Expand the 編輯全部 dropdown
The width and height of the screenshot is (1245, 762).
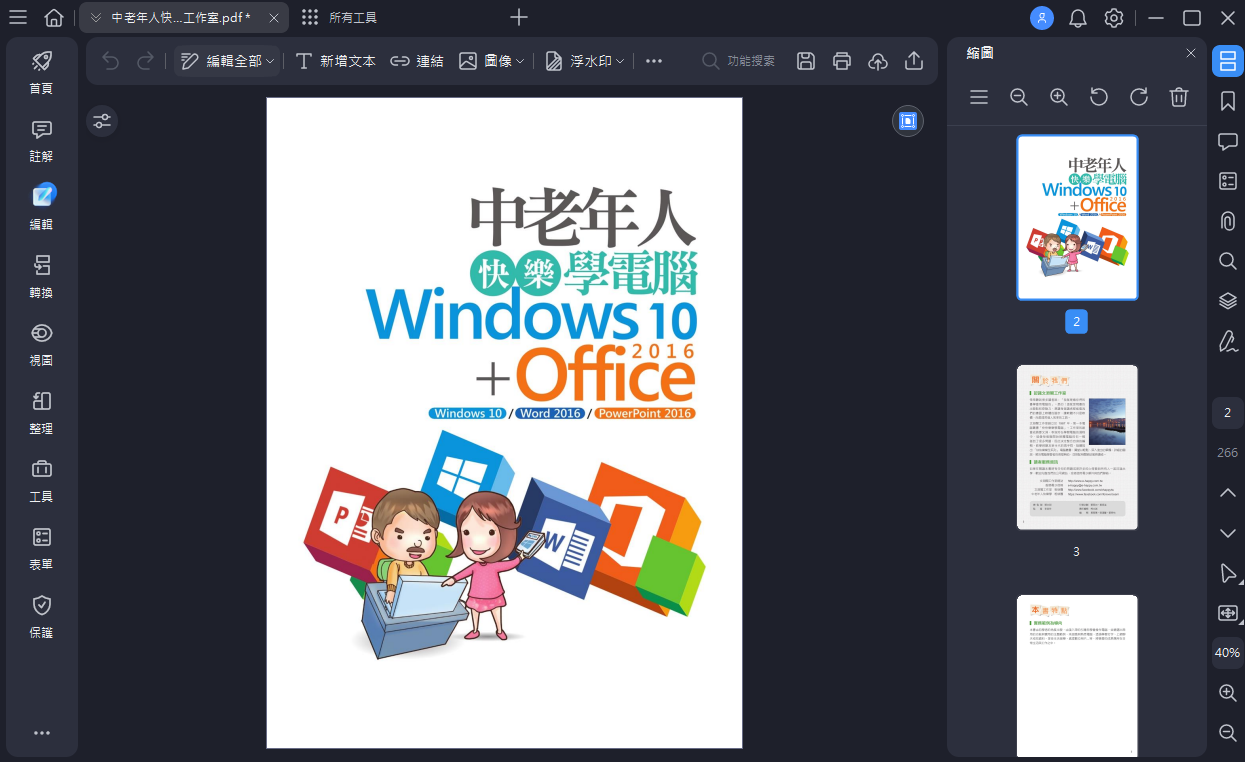[x=270, y=61]
